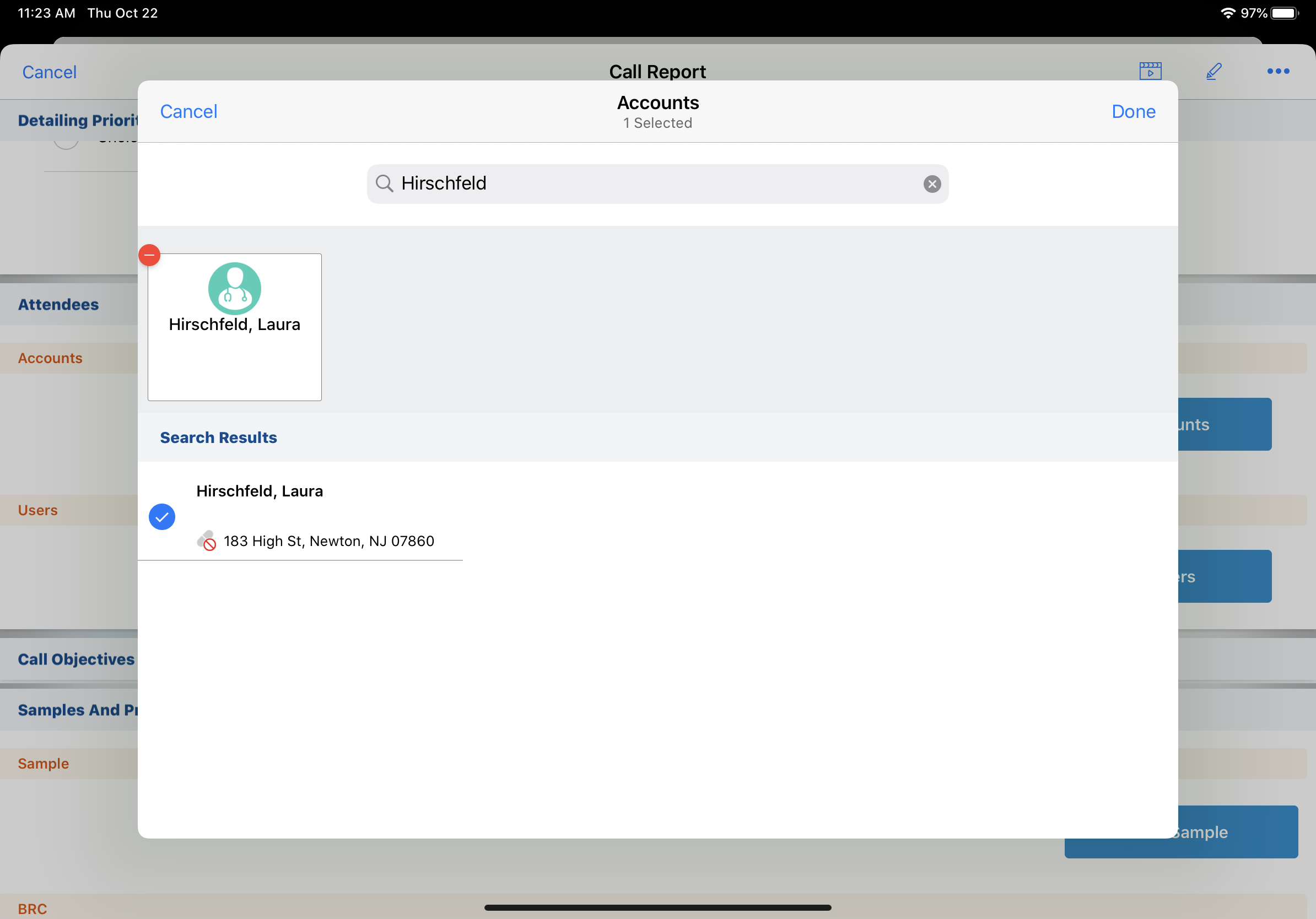
Task: Uncheck Hirschfeld, Laura in search results
Action: (x=162, y=517)
